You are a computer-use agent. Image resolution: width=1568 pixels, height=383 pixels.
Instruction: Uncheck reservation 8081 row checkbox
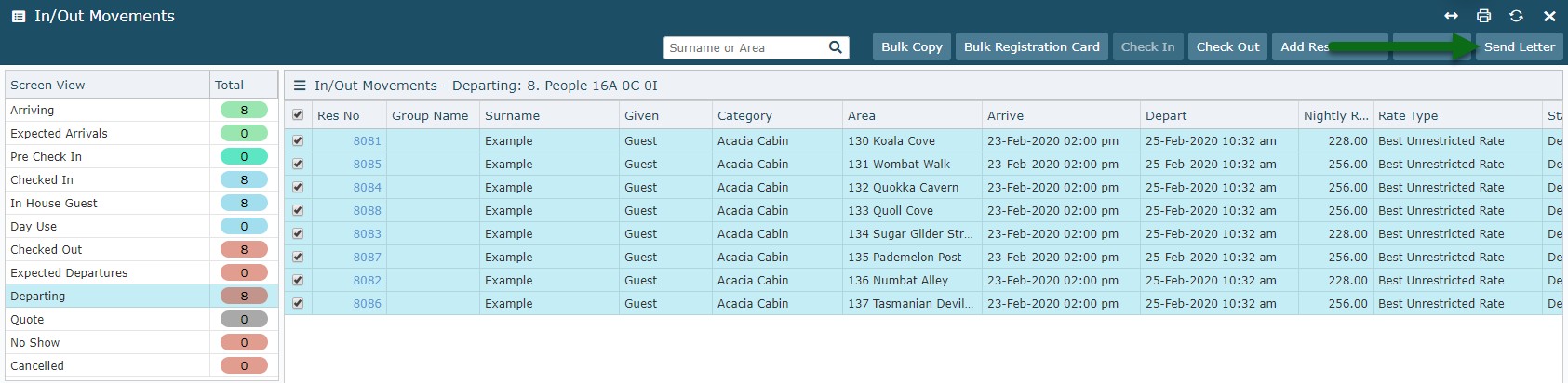tap(298, 140)
